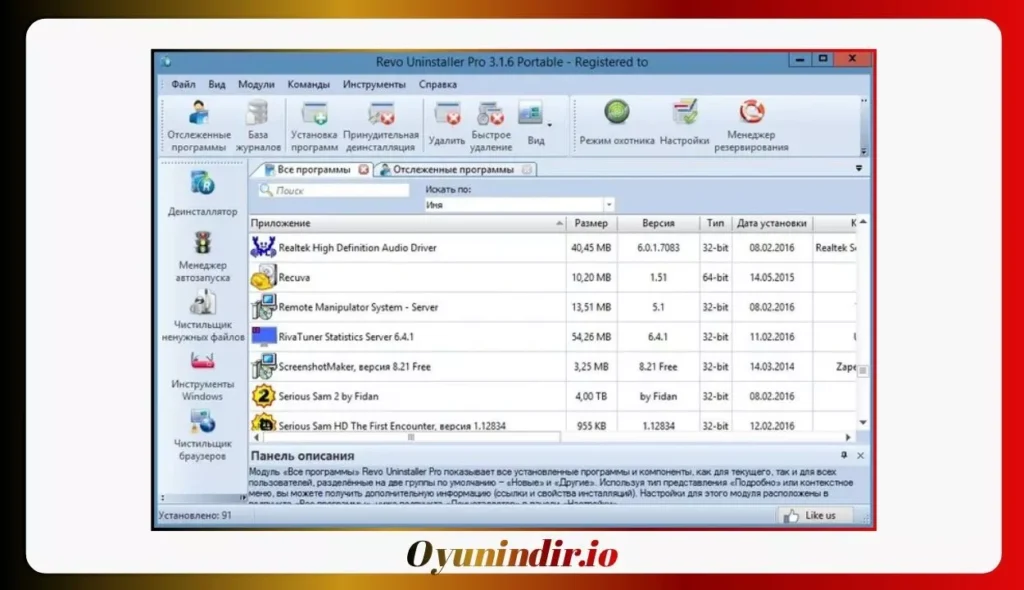Open the Инструменты menu
The image size is (1024, 590).
(374, 84)
